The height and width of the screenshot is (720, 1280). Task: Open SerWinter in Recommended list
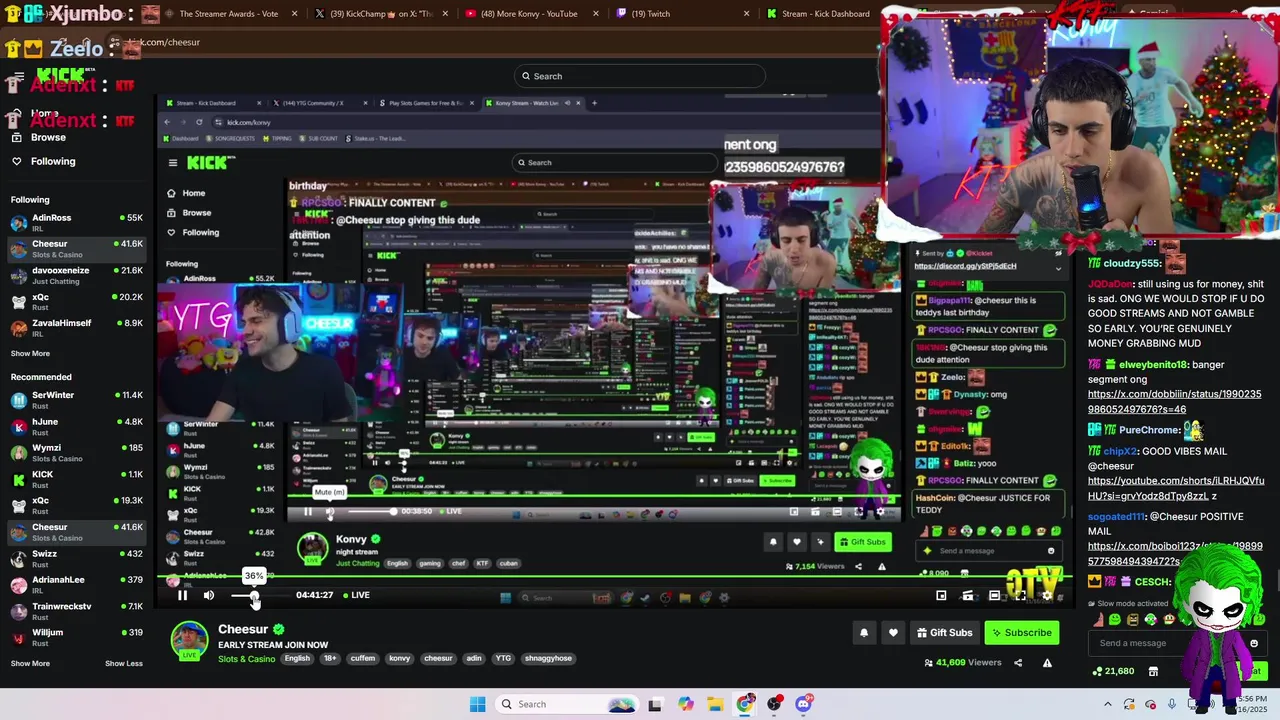[x=76, y=400]
